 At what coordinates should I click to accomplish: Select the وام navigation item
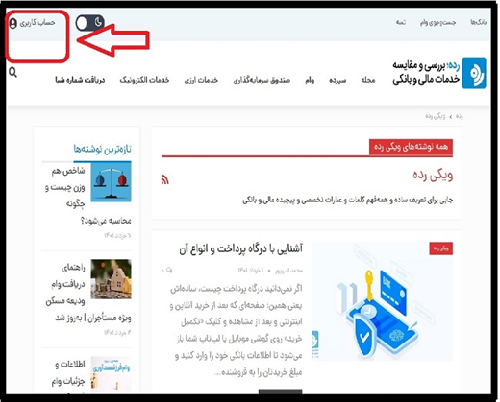(x=309, y=80)
